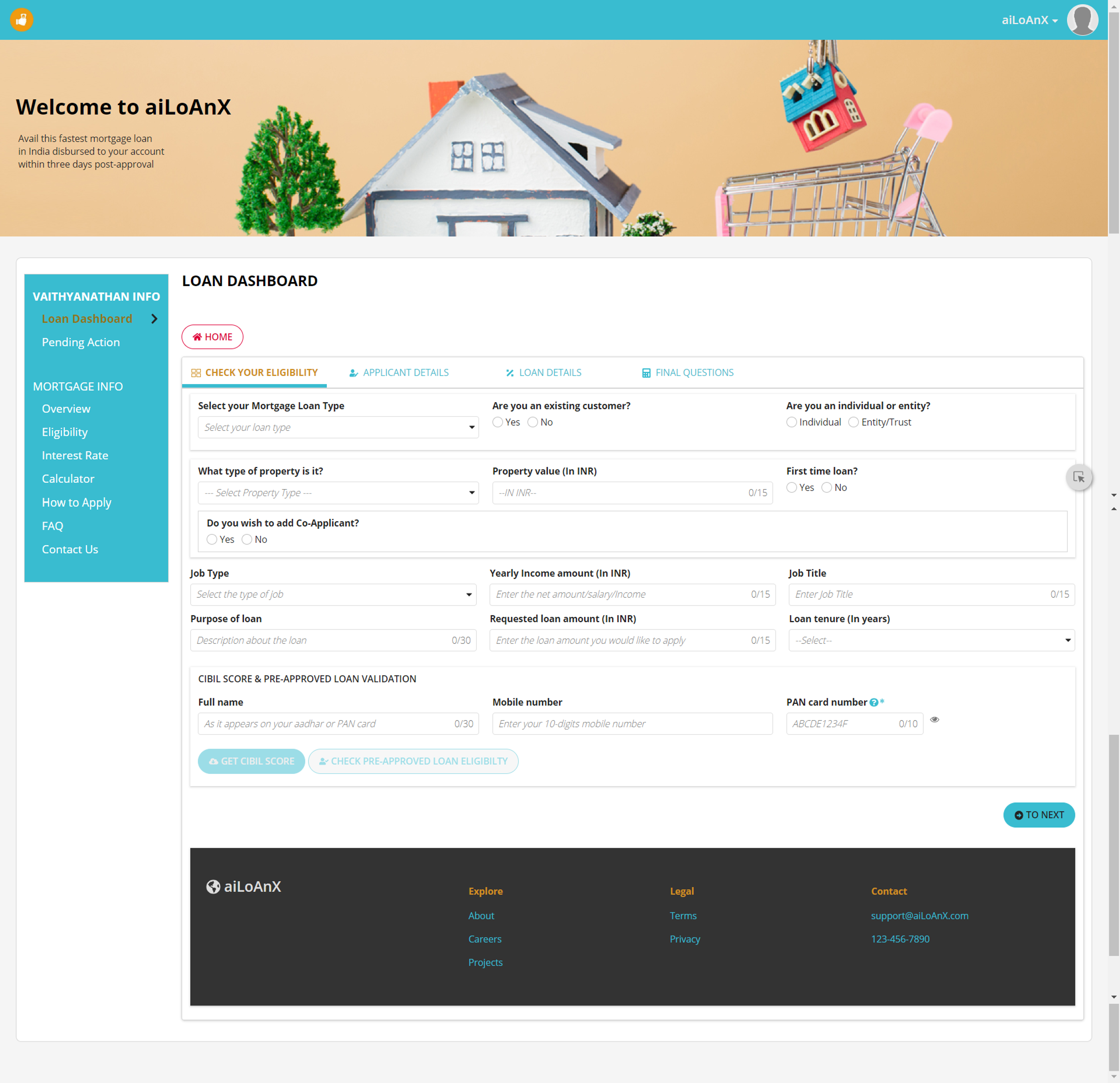Click the TO NEXT button

click(1038, 815)
